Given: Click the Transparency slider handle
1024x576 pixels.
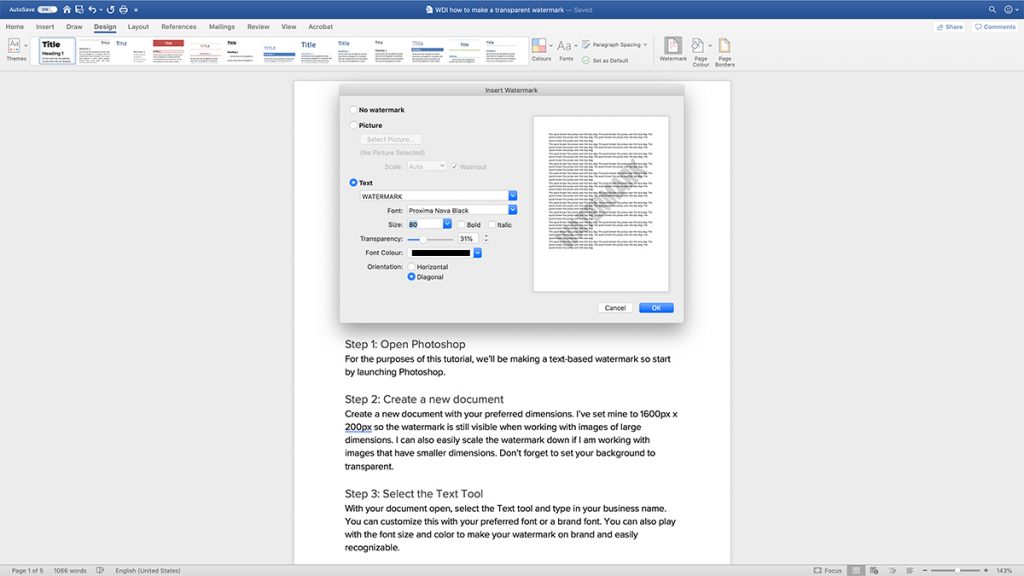Looking at the screenshot, I should pyautogui.click(x=423, y=239).
